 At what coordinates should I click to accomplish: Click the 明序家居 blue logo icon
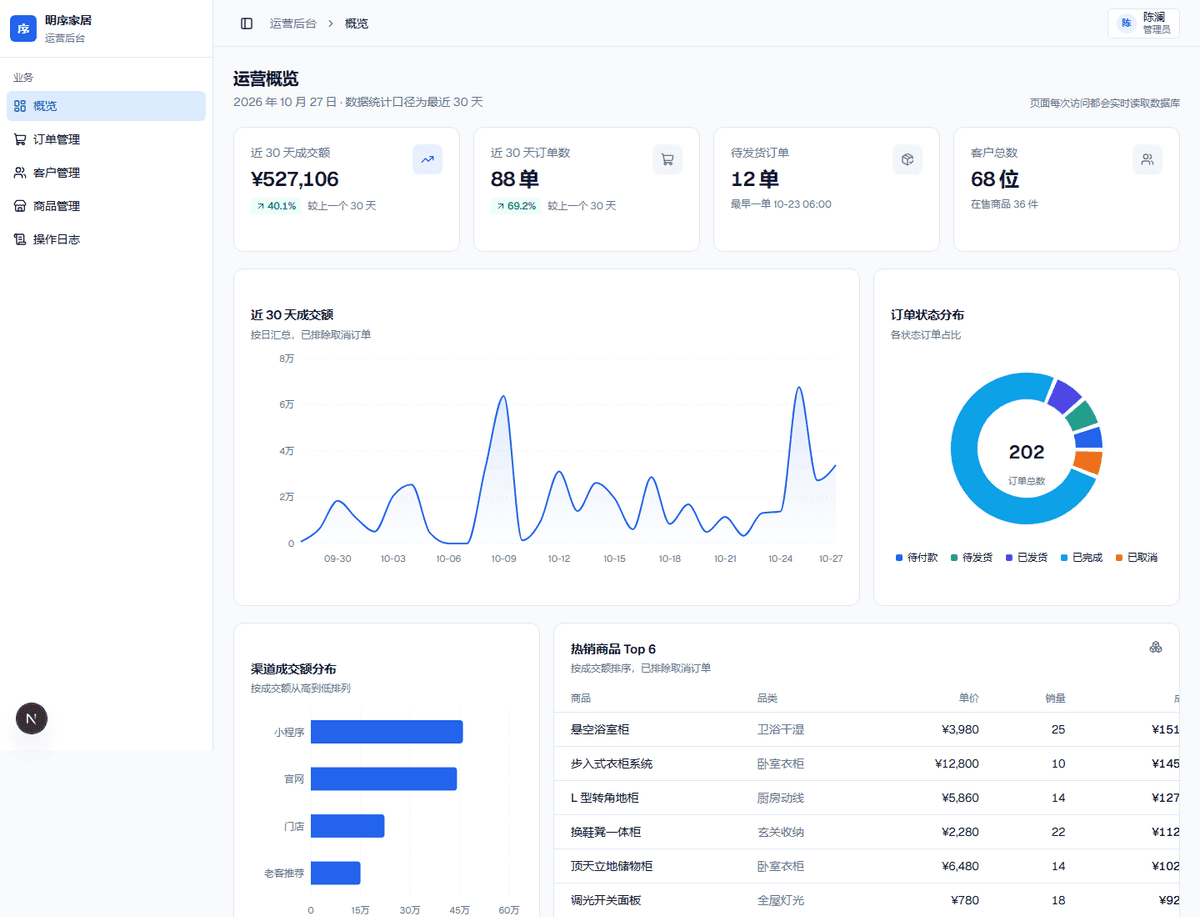tap(23, 28)
